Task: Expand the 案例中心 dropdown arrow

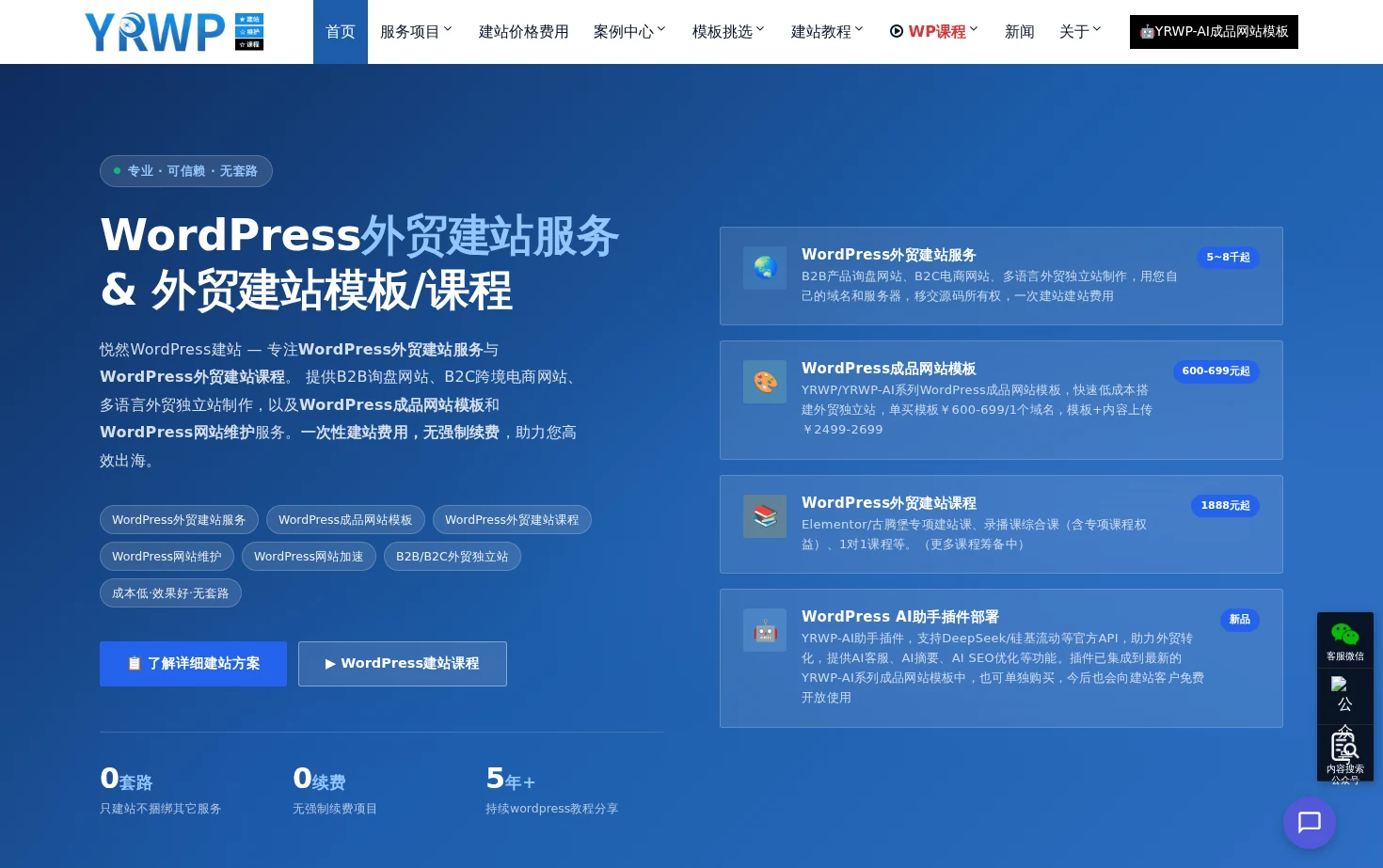Action: point(661,29)
